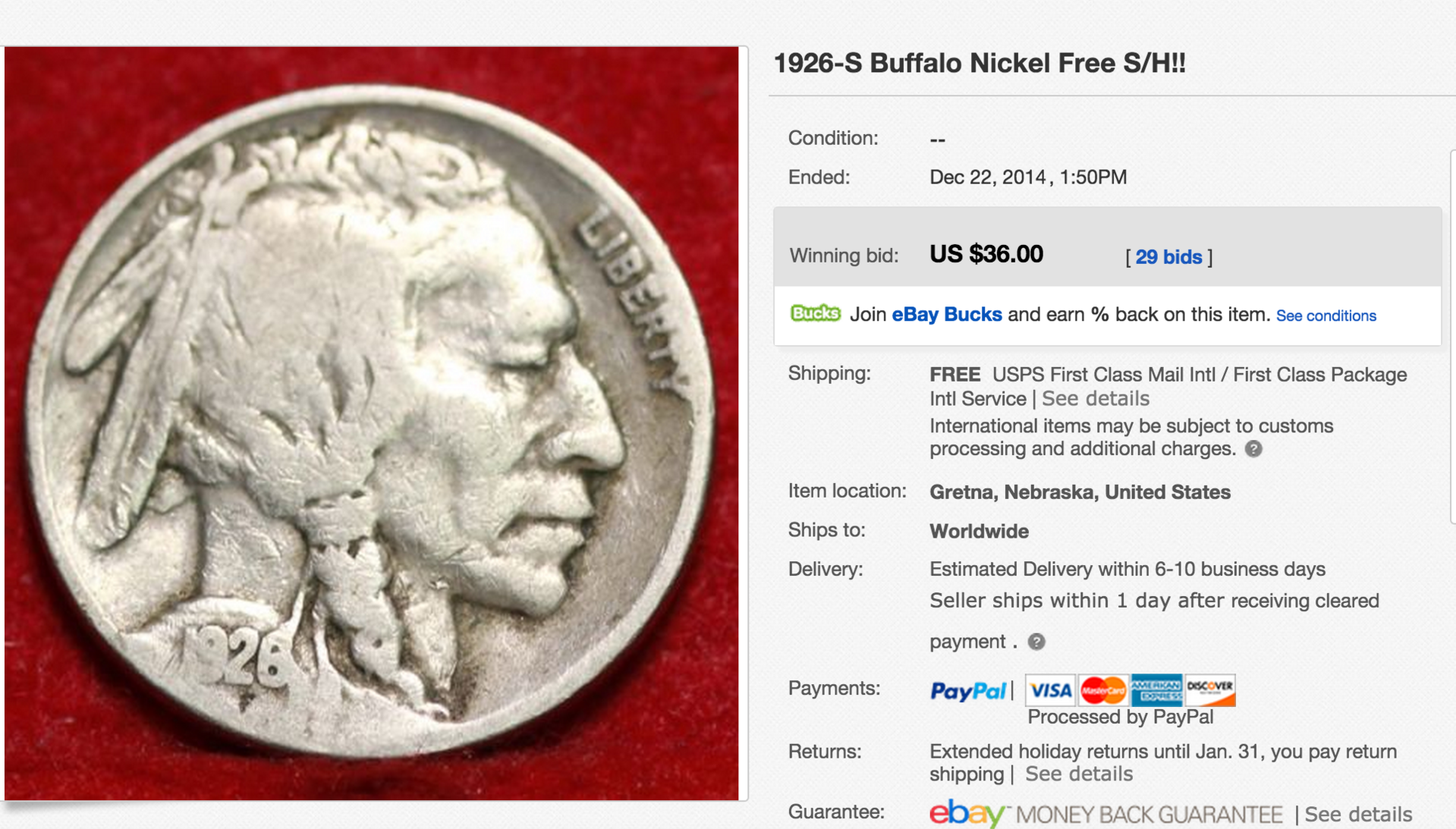Image resolution: width=1456 pixels, height=829 pixels.
Task: Click the listing title 1926-S Buffalo Nickel
Action: pyautogui.click(x=979, y=63)
